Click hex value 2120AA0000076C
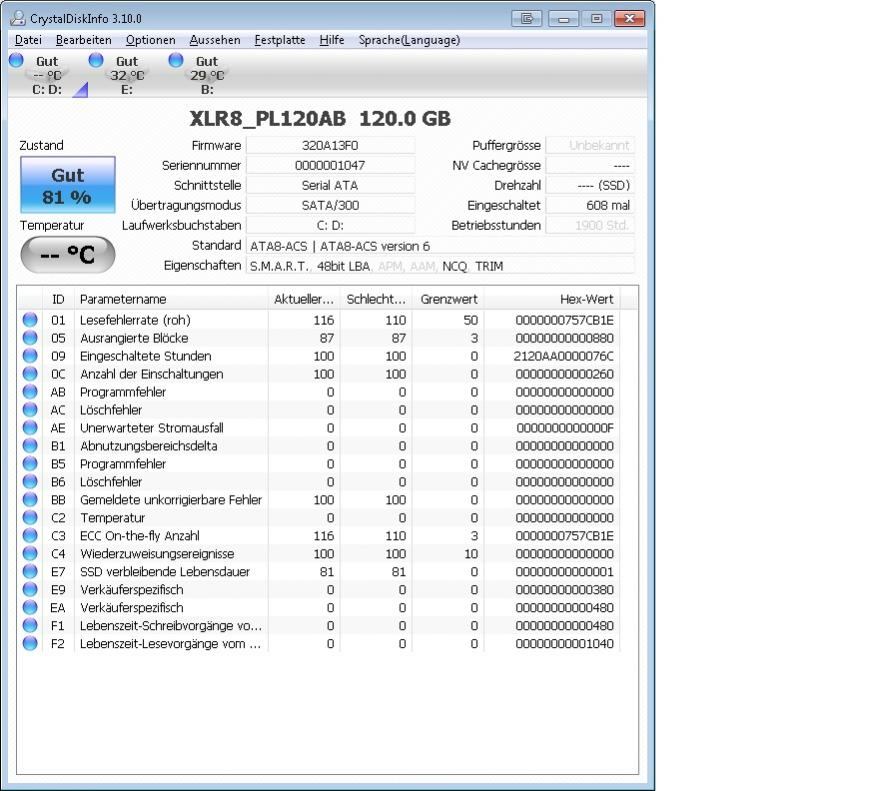The image size is (892, 791). coord(563,356)
